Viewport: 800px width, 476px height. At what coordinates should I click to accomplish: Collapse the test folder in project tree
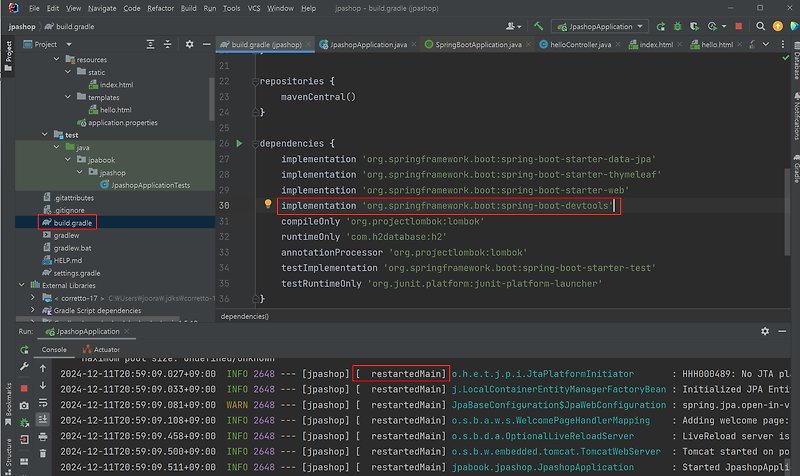click(x=43, y=134)
